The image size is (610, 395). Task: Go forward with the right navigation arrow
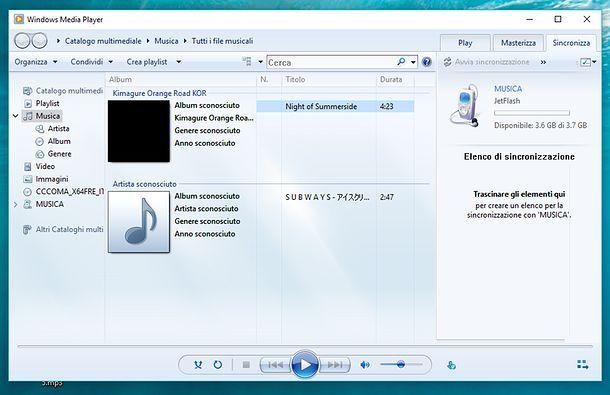pyautogui.click(x=39, y=40)
